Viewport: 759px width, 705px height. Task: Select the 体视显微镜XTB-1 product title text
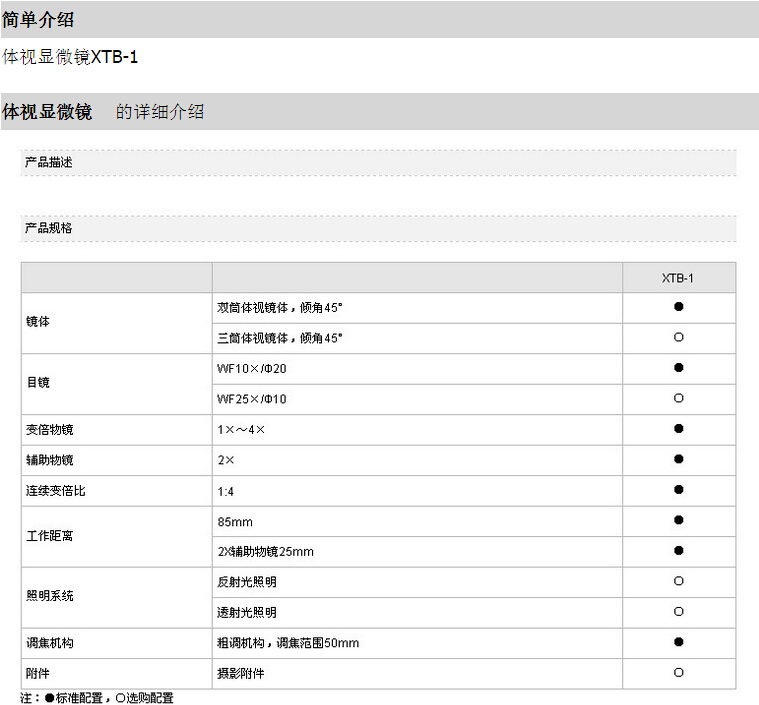coord(70,57)
